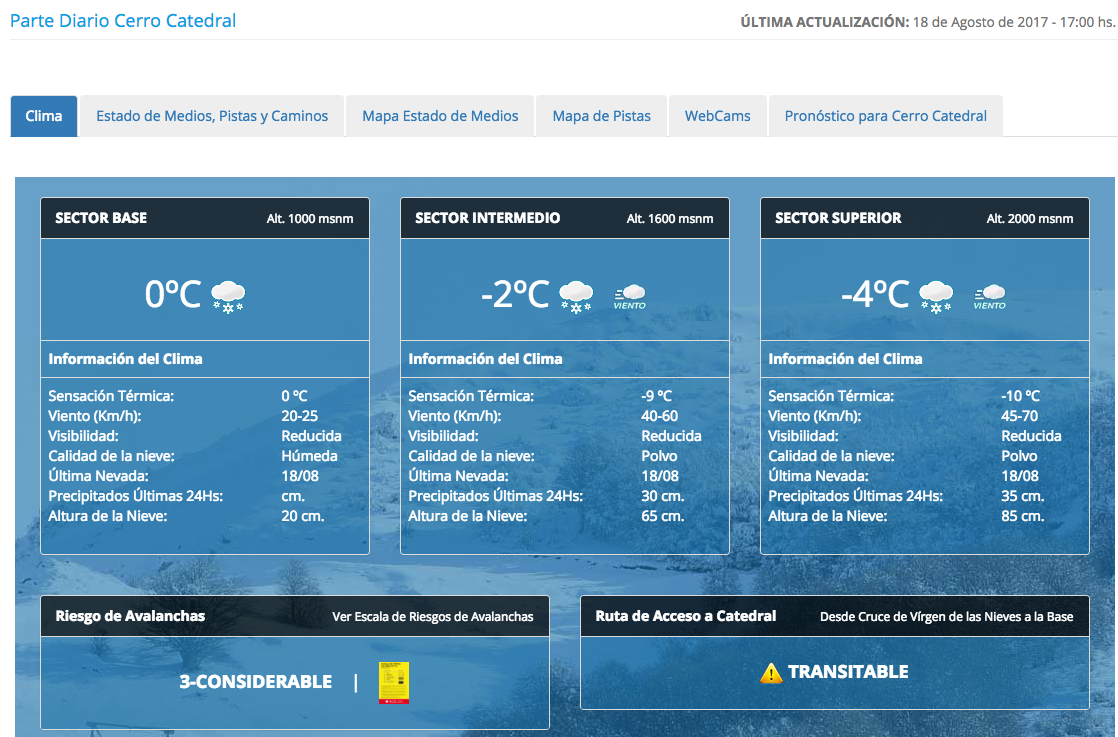
Task: Open the yellow avalanche risk scale thumbnail
Action: pyautogui.click(x=394, y=682)
